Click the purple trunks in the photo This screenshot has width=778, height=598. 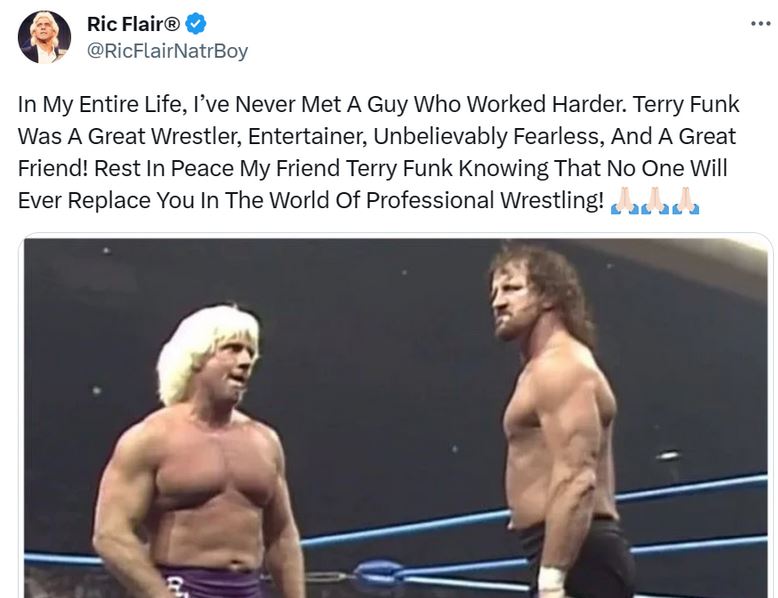point(206,582)
